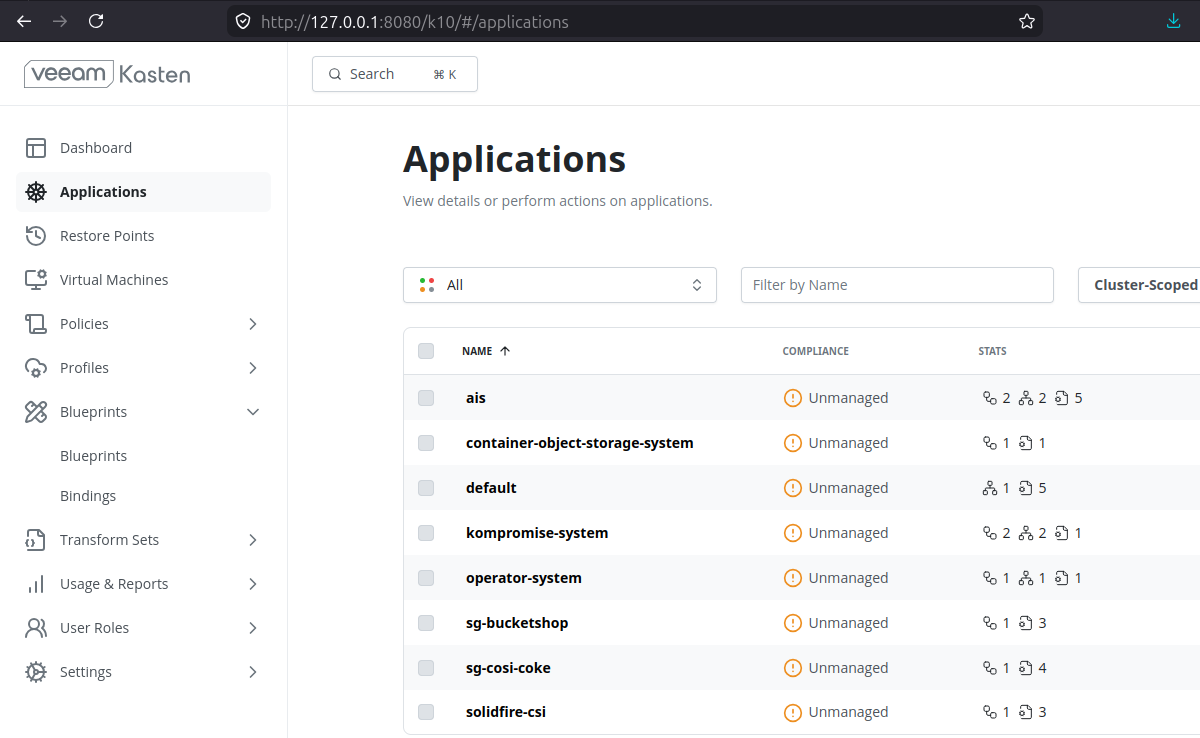Click the Restore Points clock icon
Viewport: 1200px width, 738px height.
tap(36, 236)
